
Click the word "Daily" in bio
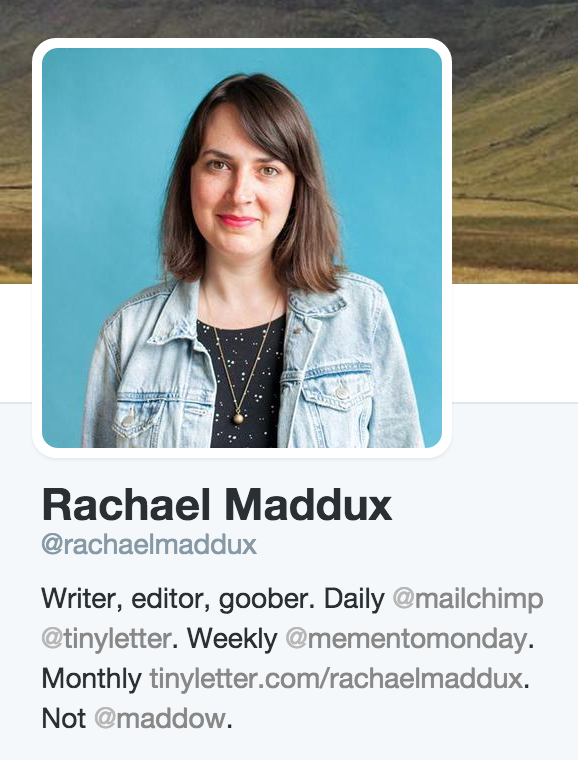(x=354, y=599)
